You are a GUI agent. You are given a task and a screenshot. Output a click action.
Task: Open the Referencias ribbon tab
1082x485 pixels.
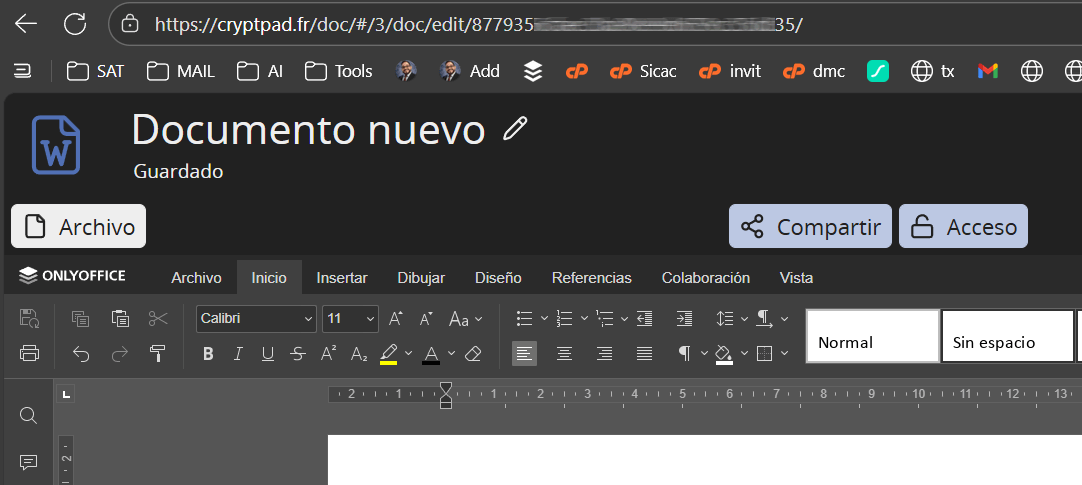pos(591,278)
